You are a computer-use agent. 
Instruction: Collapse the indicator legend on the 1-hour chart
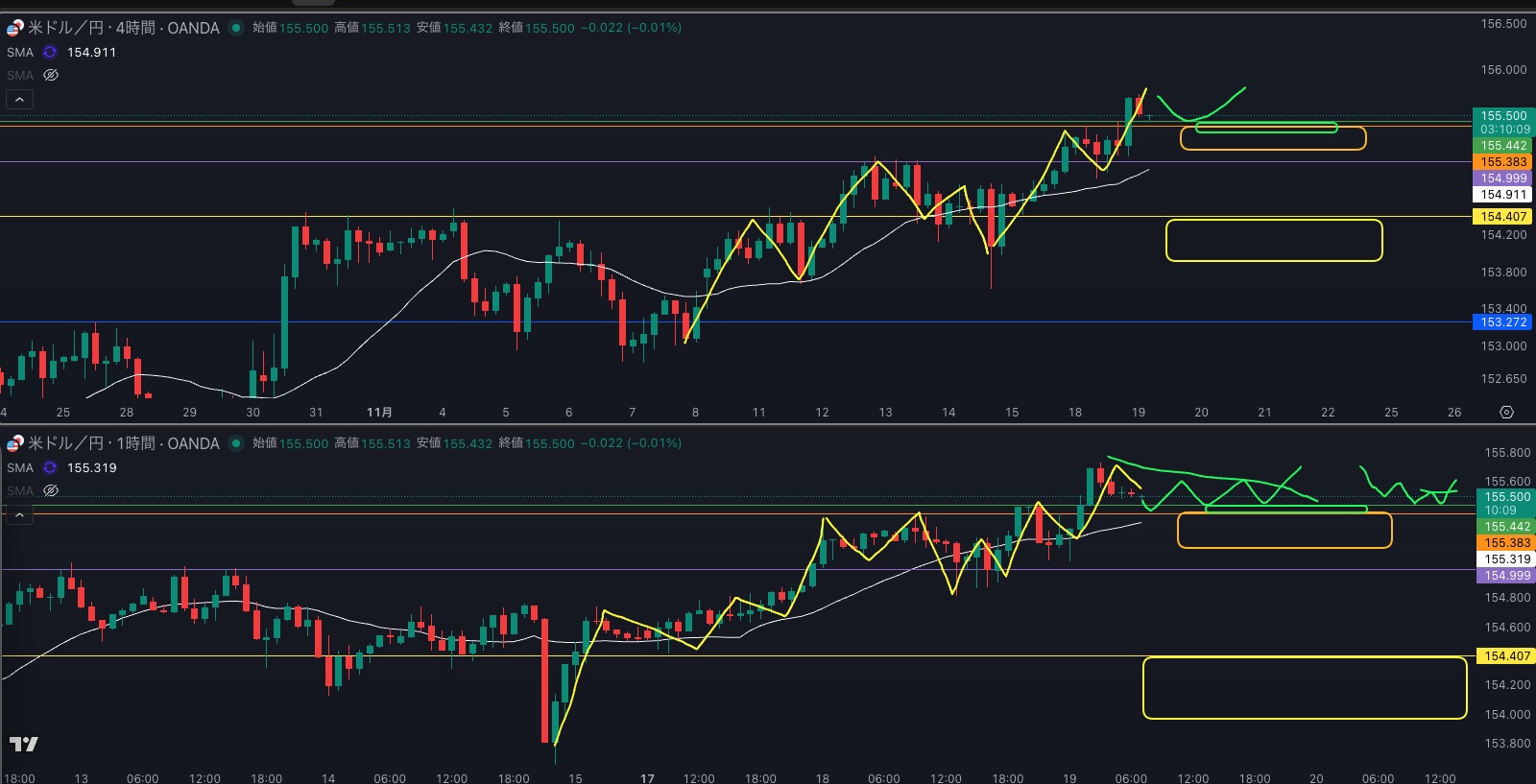tap(19, 515)
